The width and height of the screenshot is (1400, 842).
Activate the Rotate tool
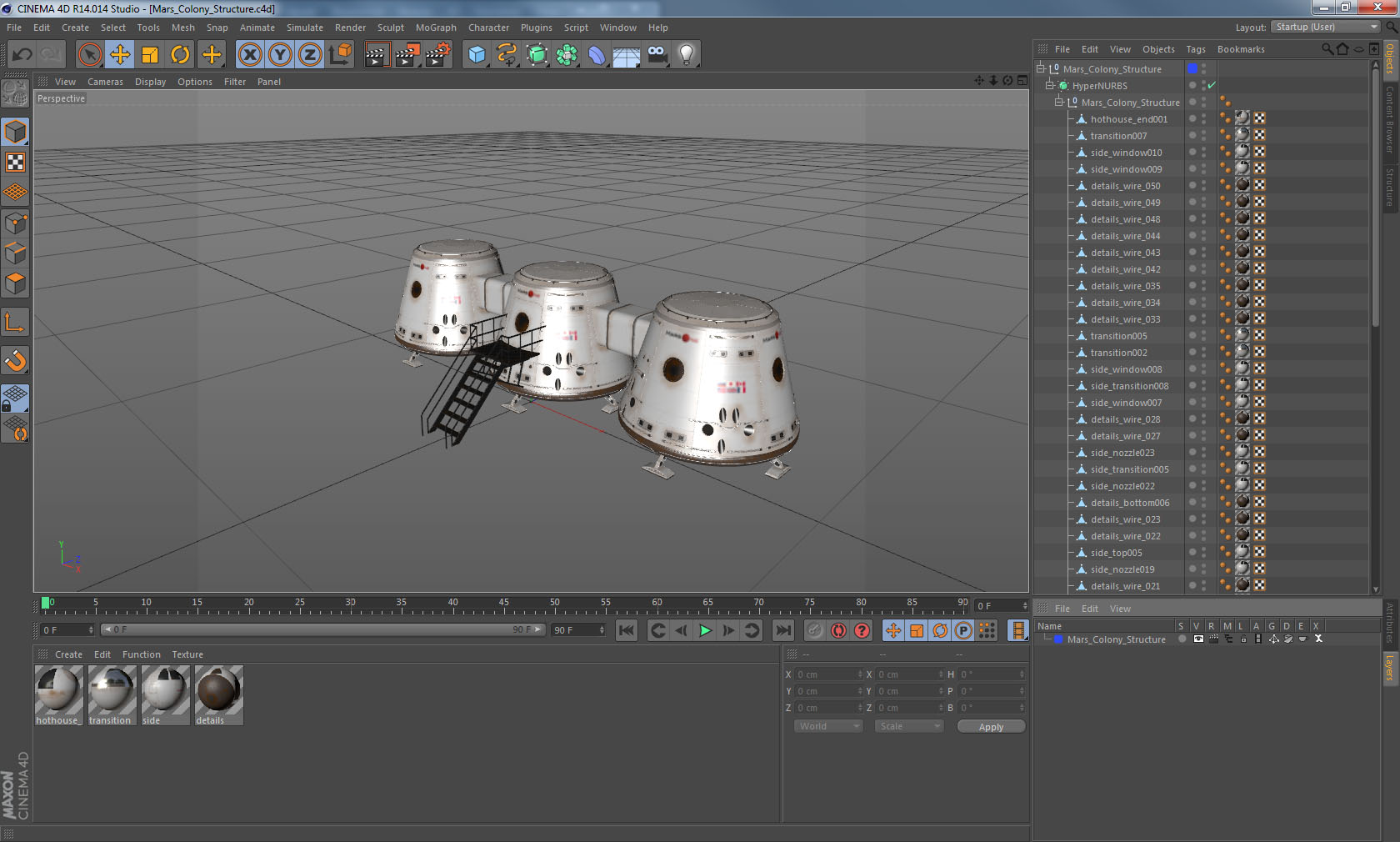[180, 55]
